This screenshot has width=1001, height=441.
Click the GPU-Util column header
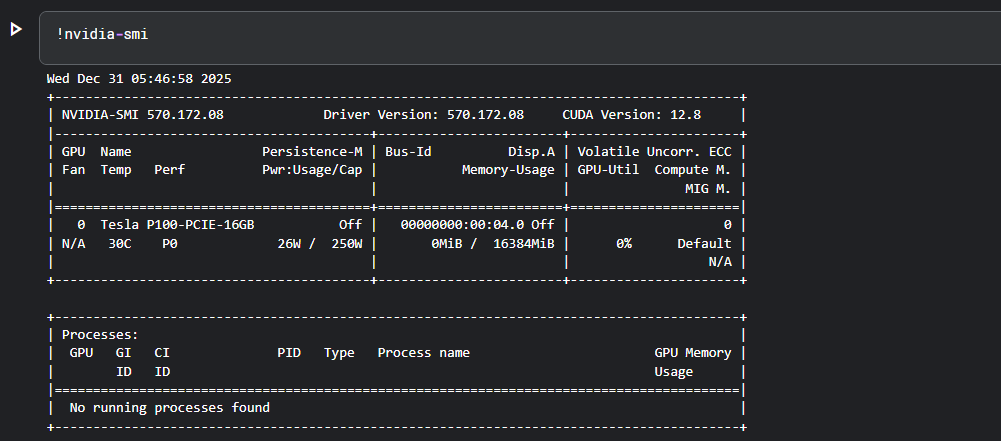tap(608, 170)
